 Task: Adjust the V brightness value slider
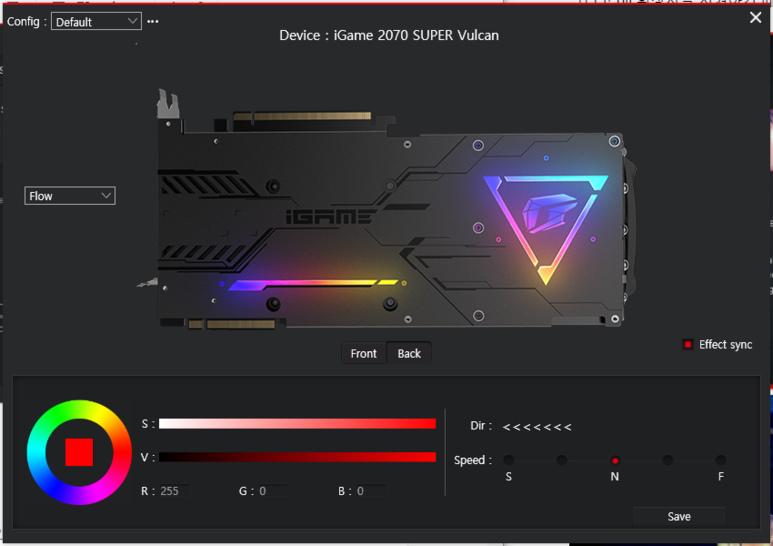tap(297, 457)
